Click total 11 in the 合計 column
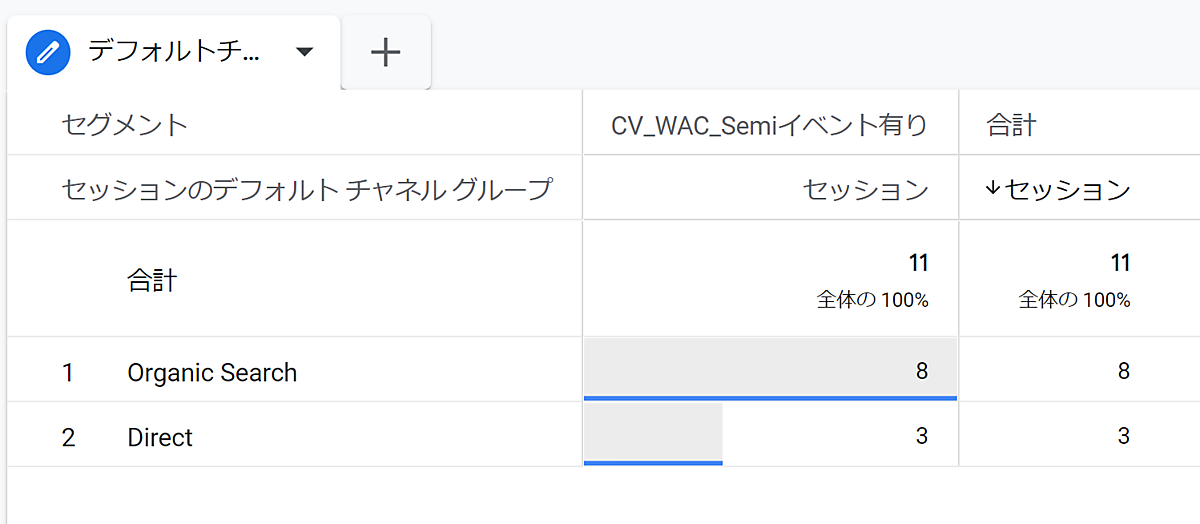This screenshot has width=1200, height=524. 1119,264
